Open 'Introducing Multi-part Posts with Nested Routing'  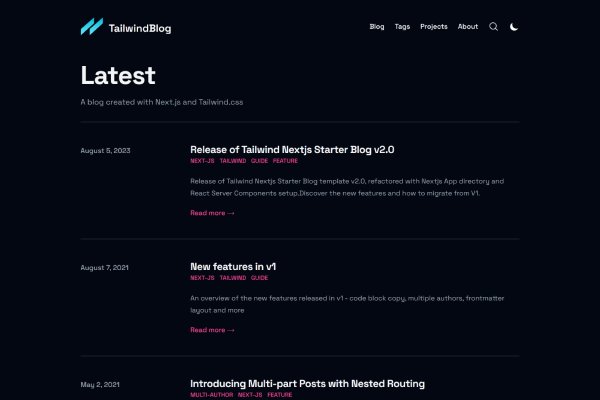[x=307, y=384]
